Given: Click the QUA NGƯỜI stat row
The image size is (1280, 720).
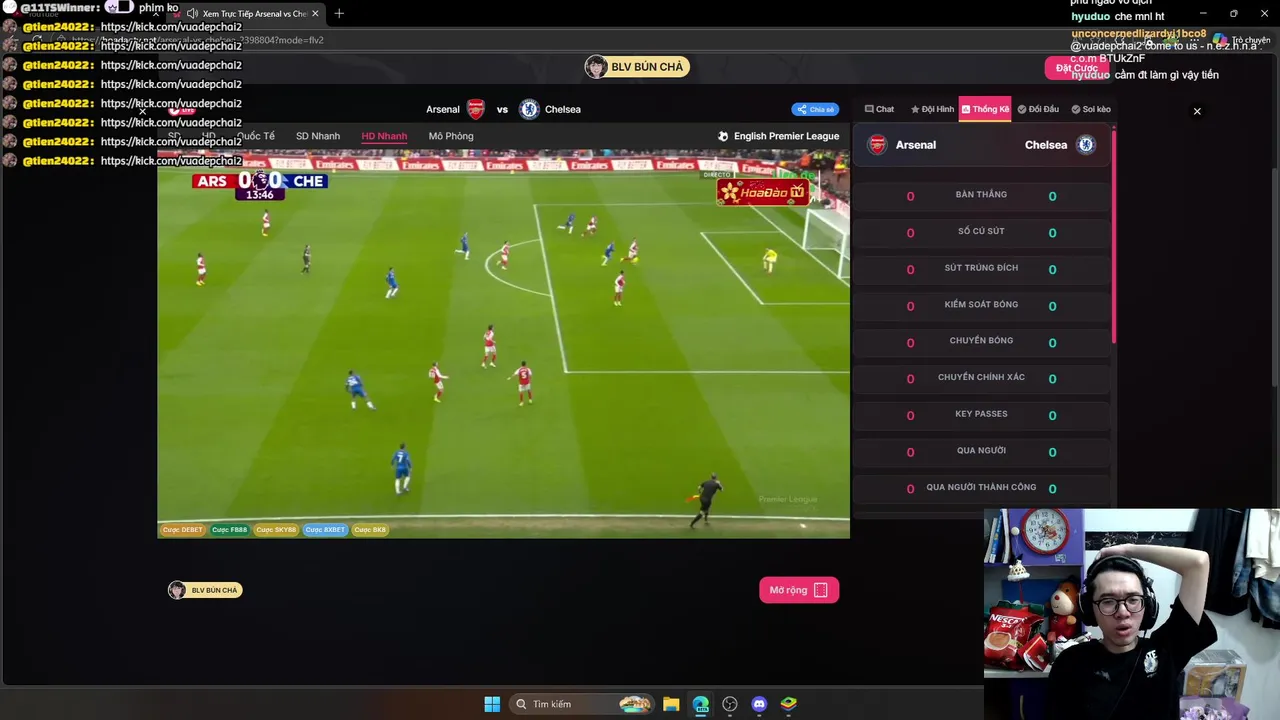Looking at the screenshot, I should click(981, 452).
